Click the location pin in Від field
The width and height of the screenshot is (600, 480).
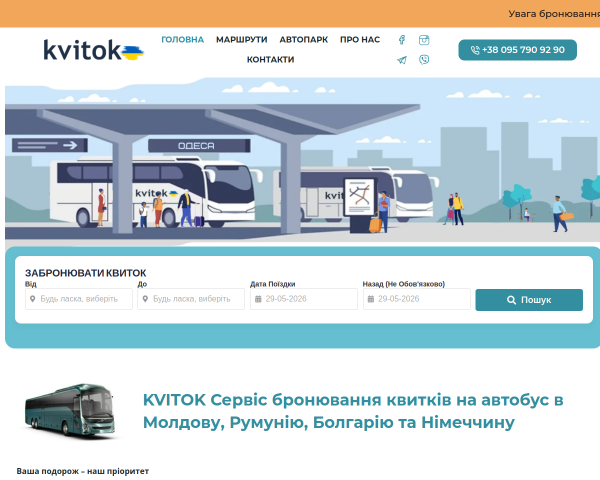click(33, 299)
